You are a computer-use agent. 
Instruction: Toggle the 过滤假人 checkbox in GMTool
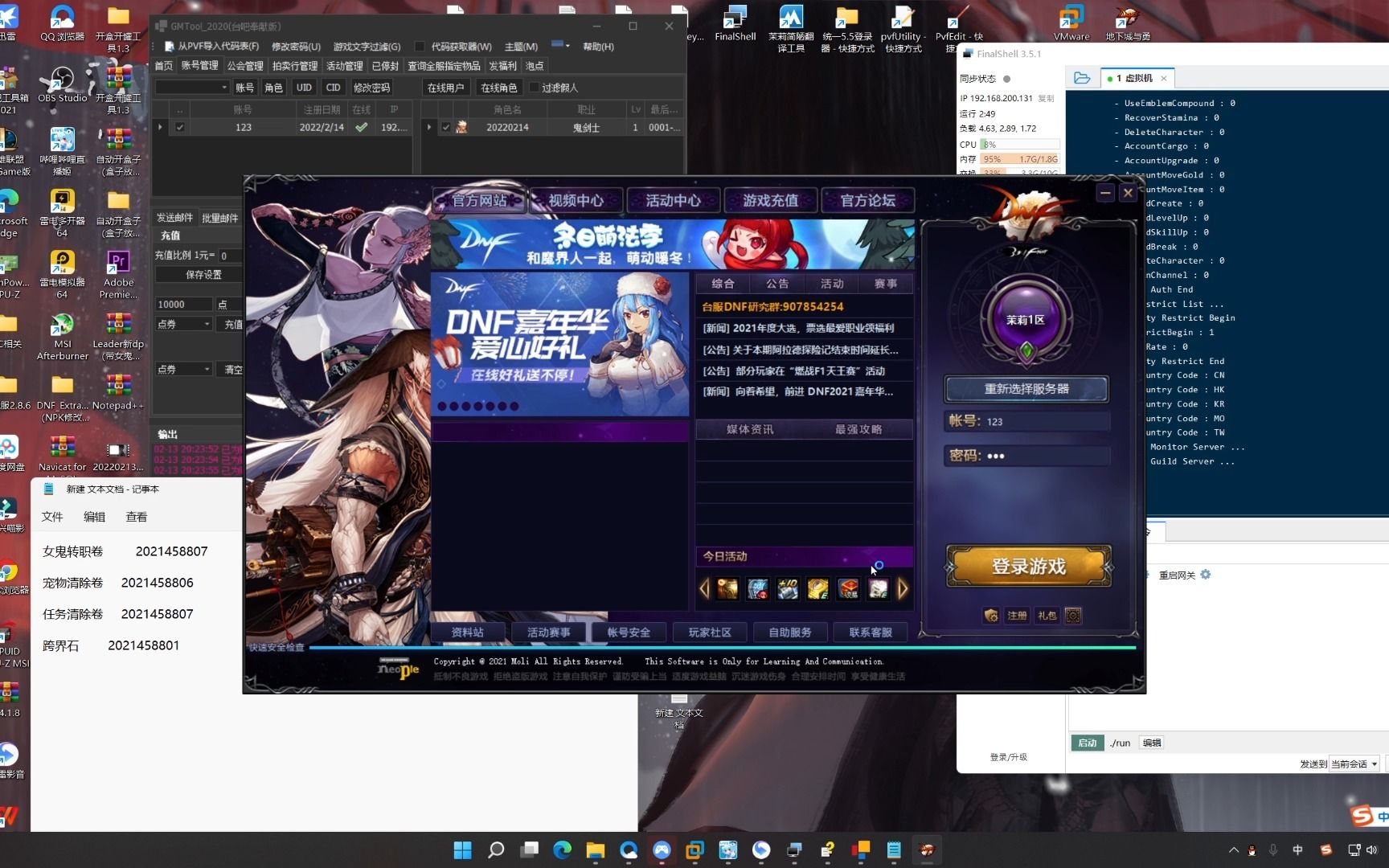(534, 88)
